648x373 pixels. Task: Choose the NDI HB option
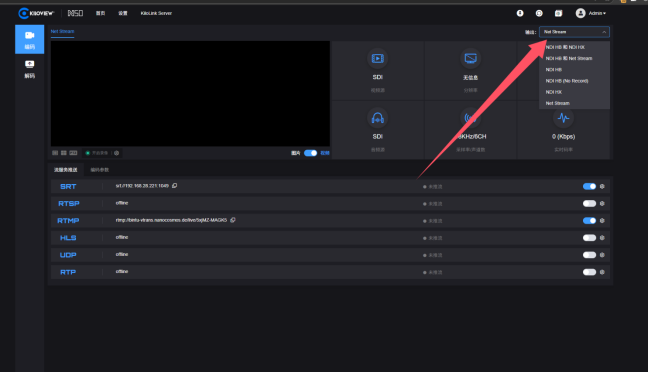tap(574, 69)
